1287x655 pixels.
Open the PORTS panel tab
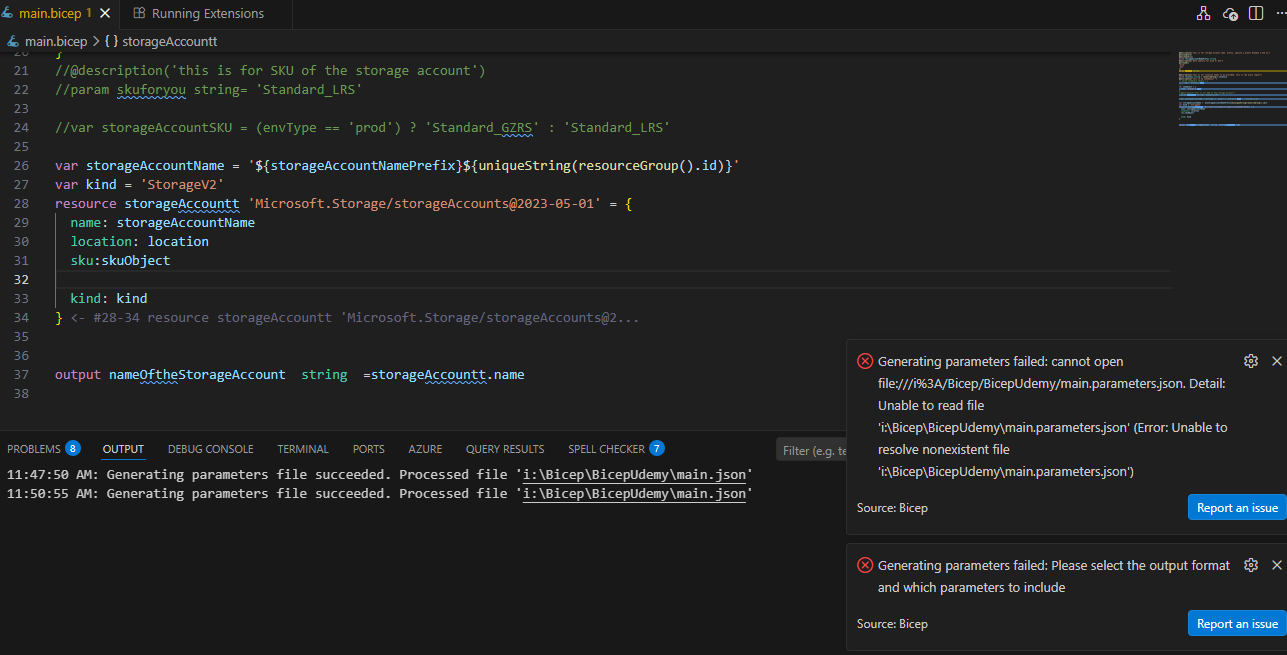368,449
